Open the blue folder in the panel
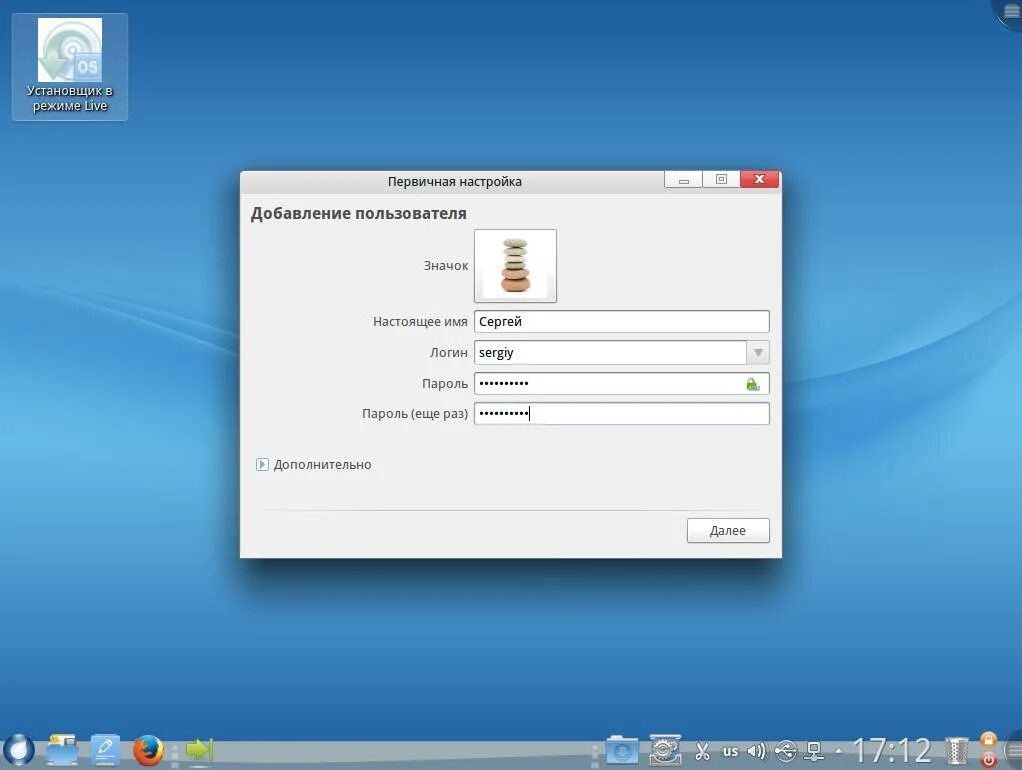Viewport: 1022px width, 770px height. point(622,750)
